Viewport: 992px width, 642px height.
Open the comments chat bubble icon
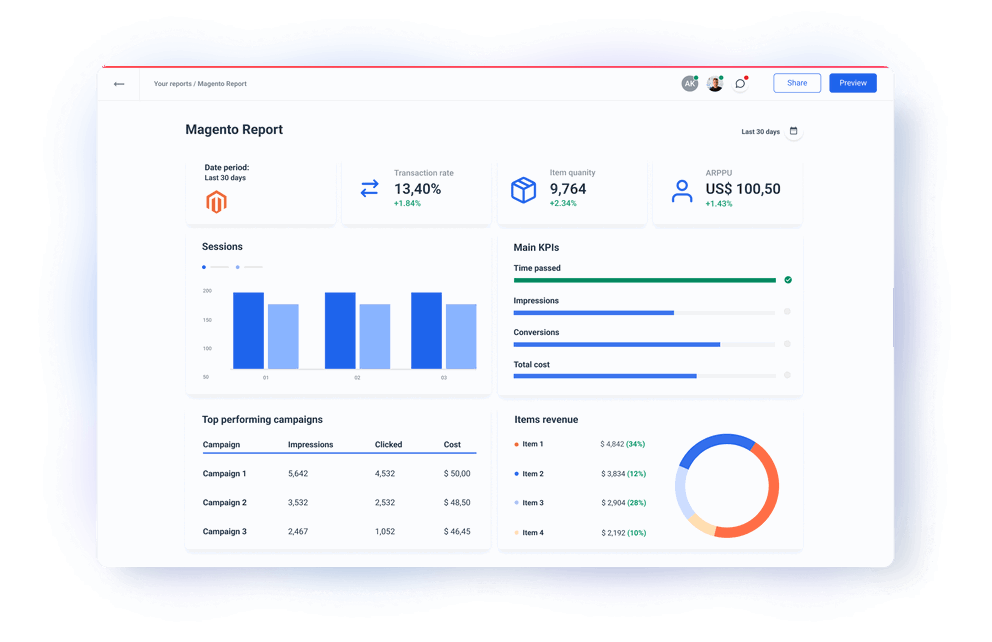(x=740, y=84)
